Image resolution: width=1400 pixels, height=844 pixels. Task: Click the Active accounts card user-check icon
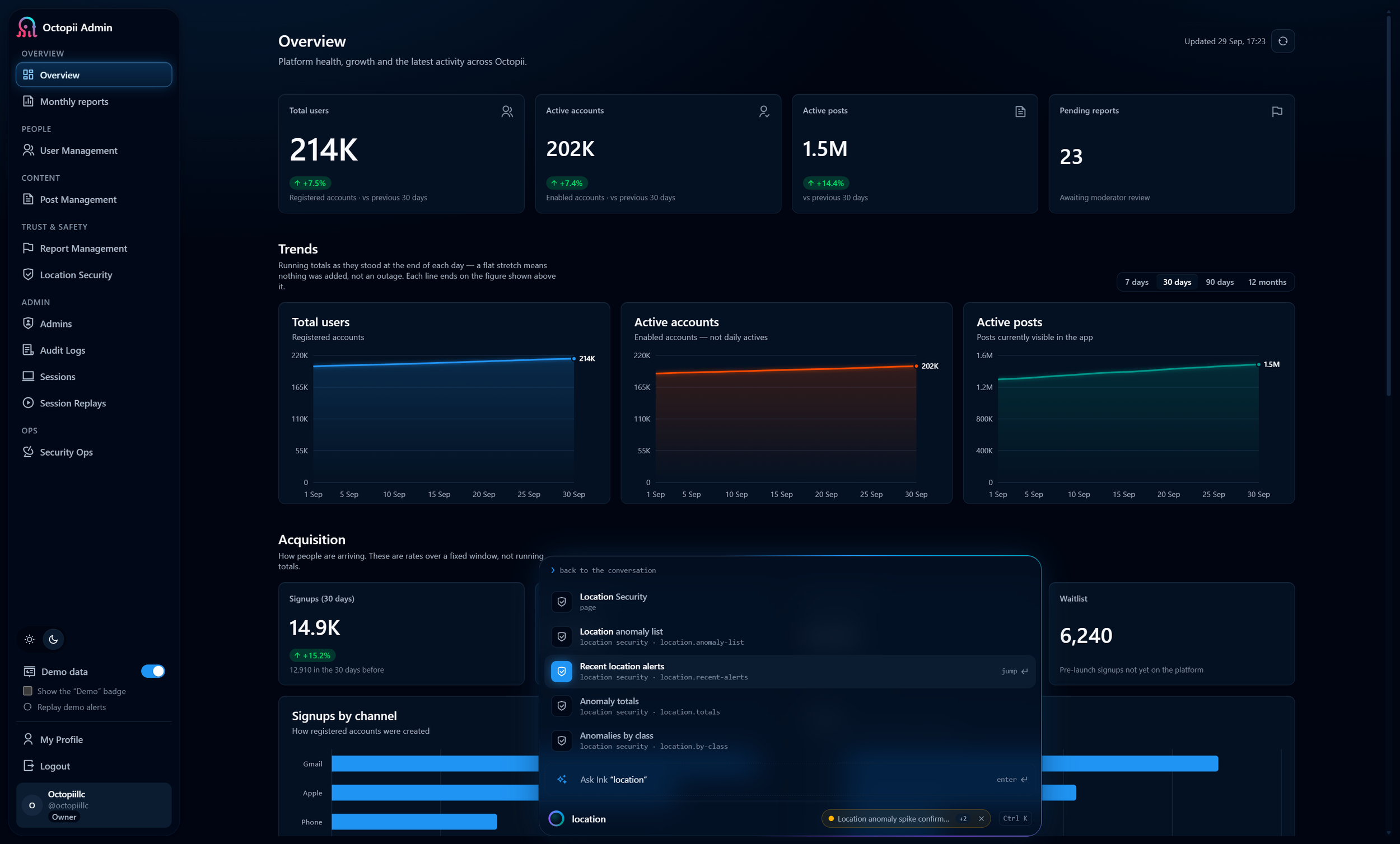click(x=764, y=111)
